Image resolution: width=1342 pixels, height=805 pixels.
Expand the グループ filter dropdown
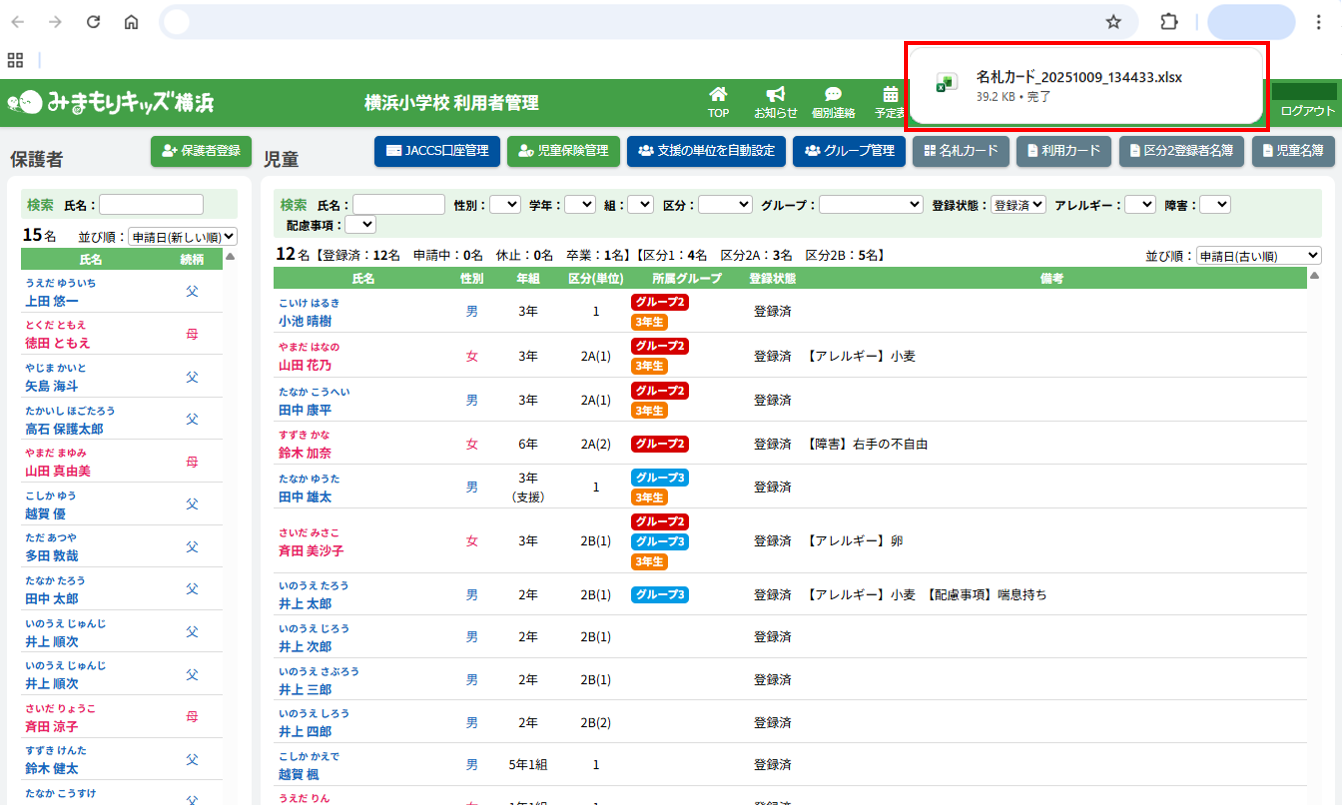click(871, 204)
